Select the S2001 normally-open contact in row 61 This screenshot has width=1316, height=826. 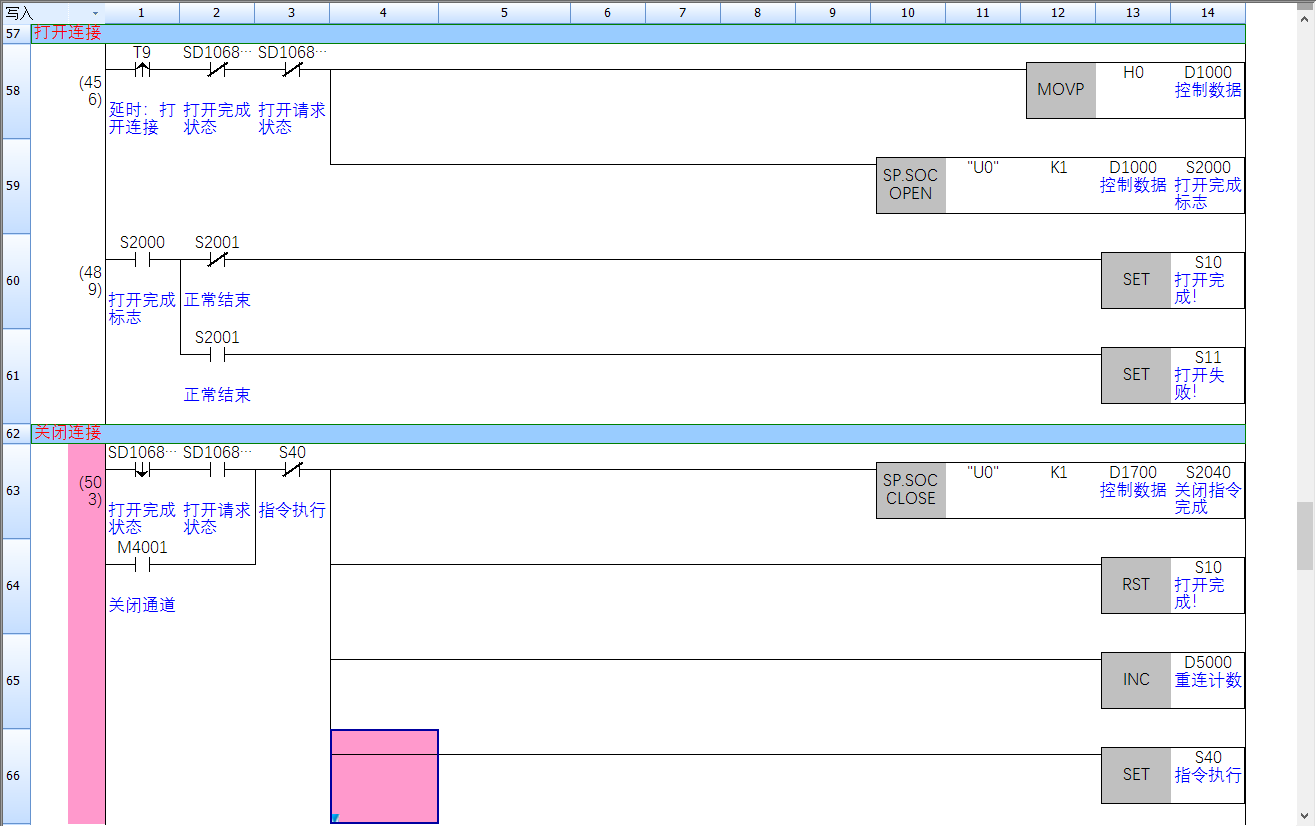click(x=217, y=355)
